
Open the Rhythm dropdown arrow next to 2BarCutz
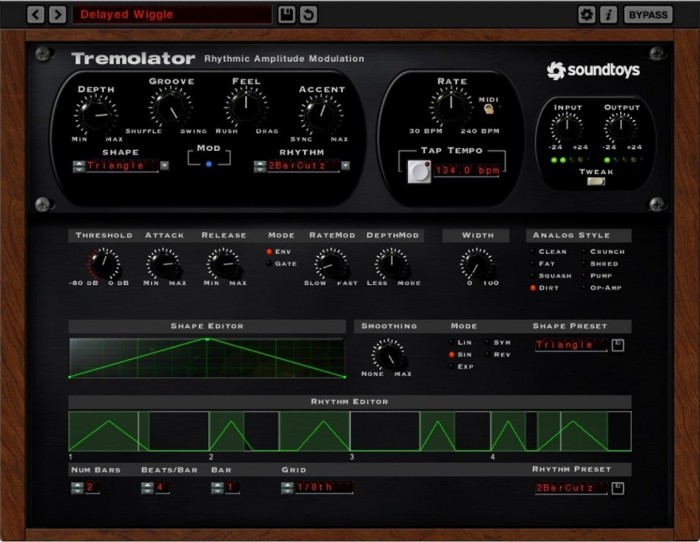tap(346, 166)
